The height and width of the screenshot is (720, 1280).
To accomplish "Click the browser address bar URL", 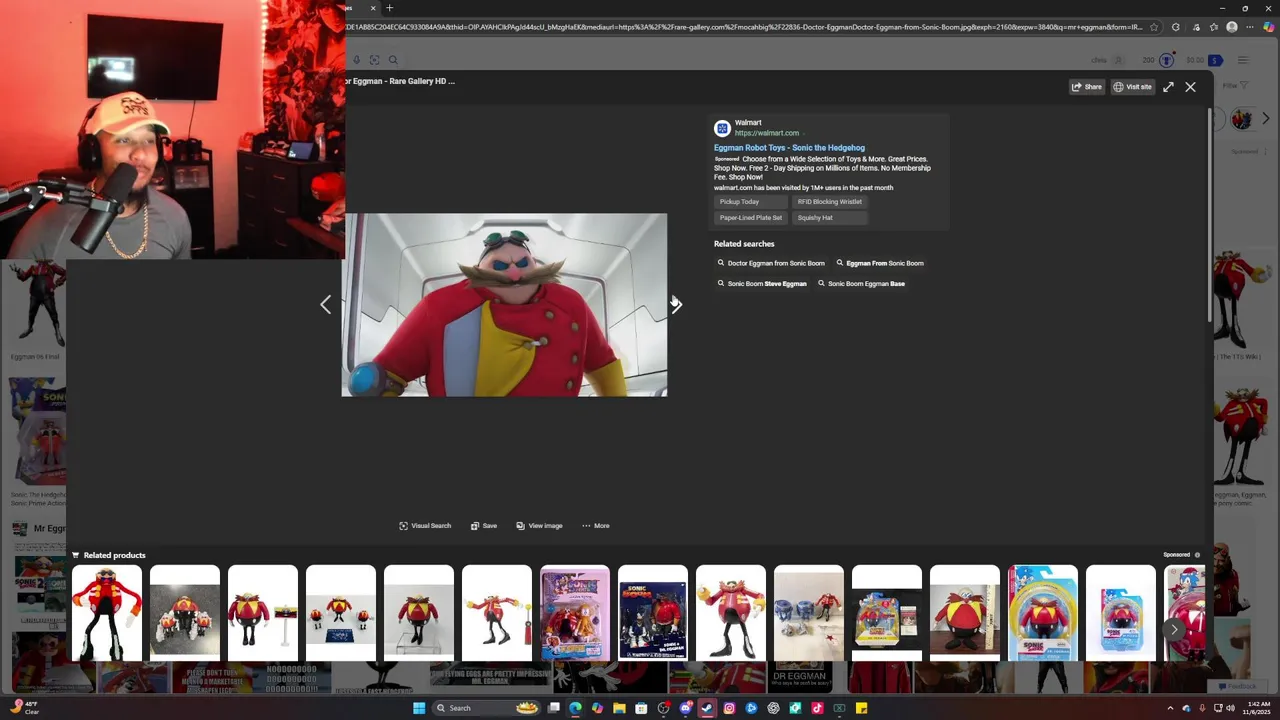I will click(743, 27).
